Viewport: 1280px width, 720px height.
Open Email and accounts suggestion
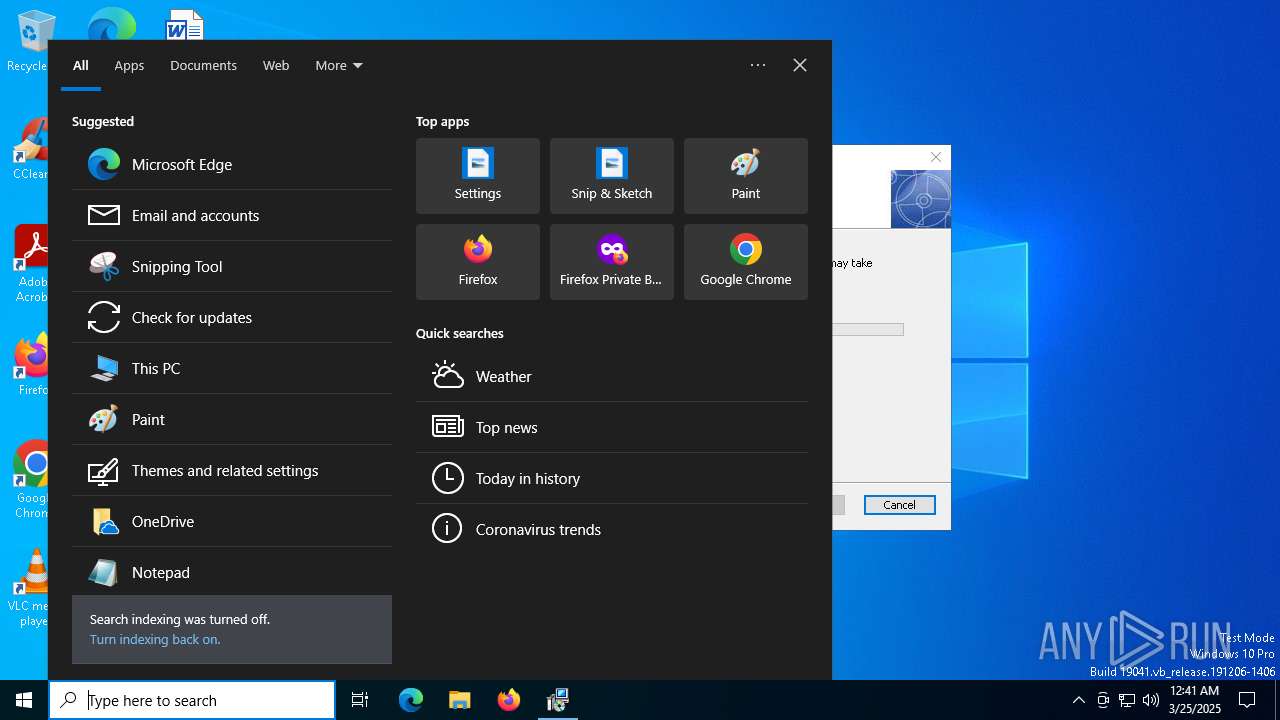click(x=232, y=215)
